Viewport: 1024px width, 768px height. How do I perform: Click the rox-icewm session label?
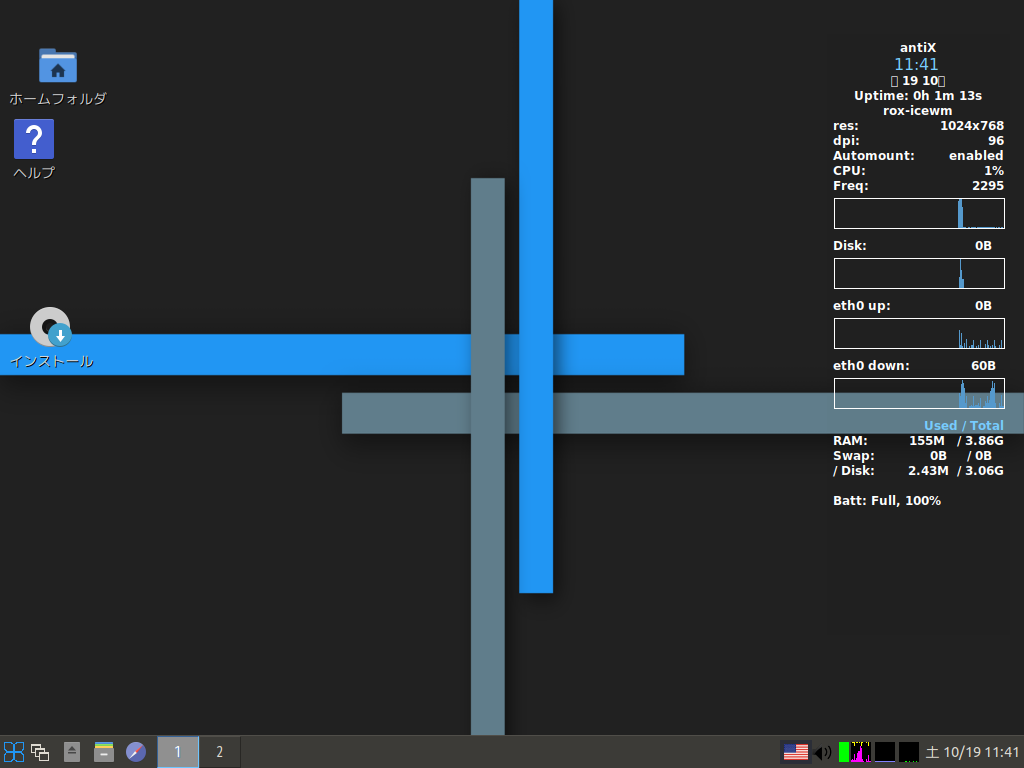pyautogui.click(x=918, y=111)
